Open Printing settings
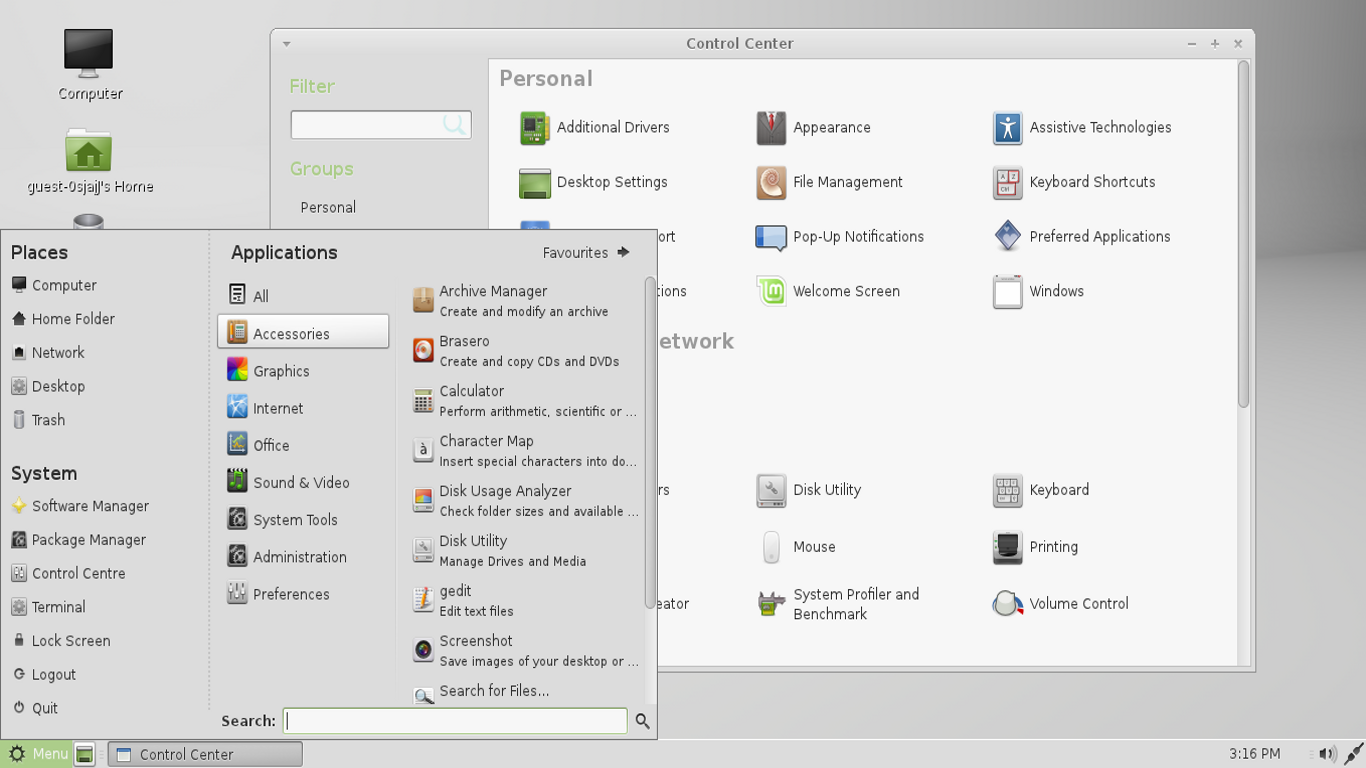Viewport: 1366px width, 768px height. click(1035, 547)
